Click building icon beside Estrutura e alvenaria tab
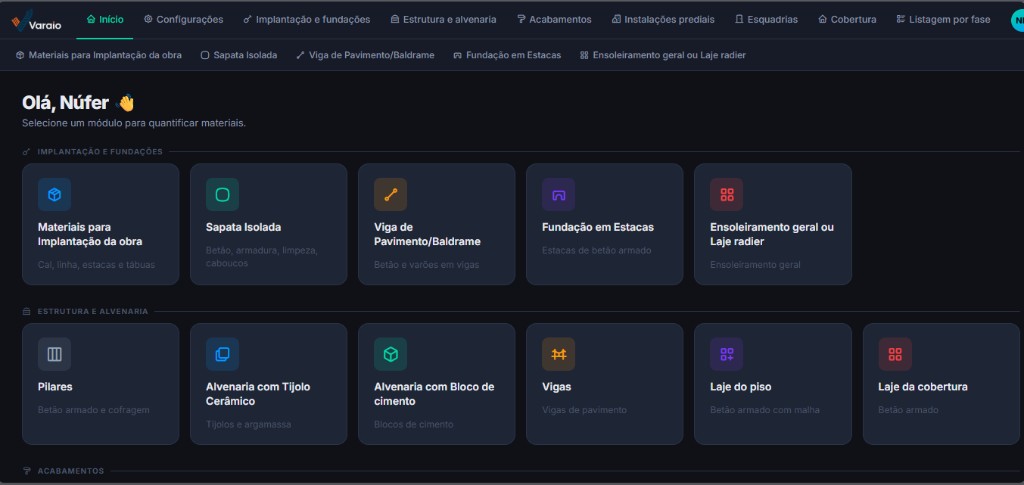Viewport: 1024px width, 485px height. click(x=395, y=20)
